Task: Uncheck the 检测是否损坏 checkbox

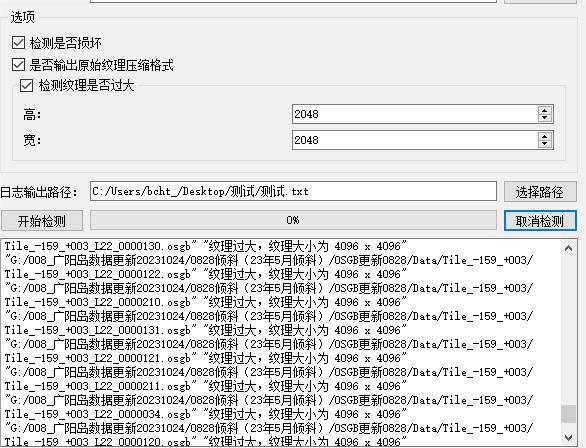Action: click(x=18, y=43)
